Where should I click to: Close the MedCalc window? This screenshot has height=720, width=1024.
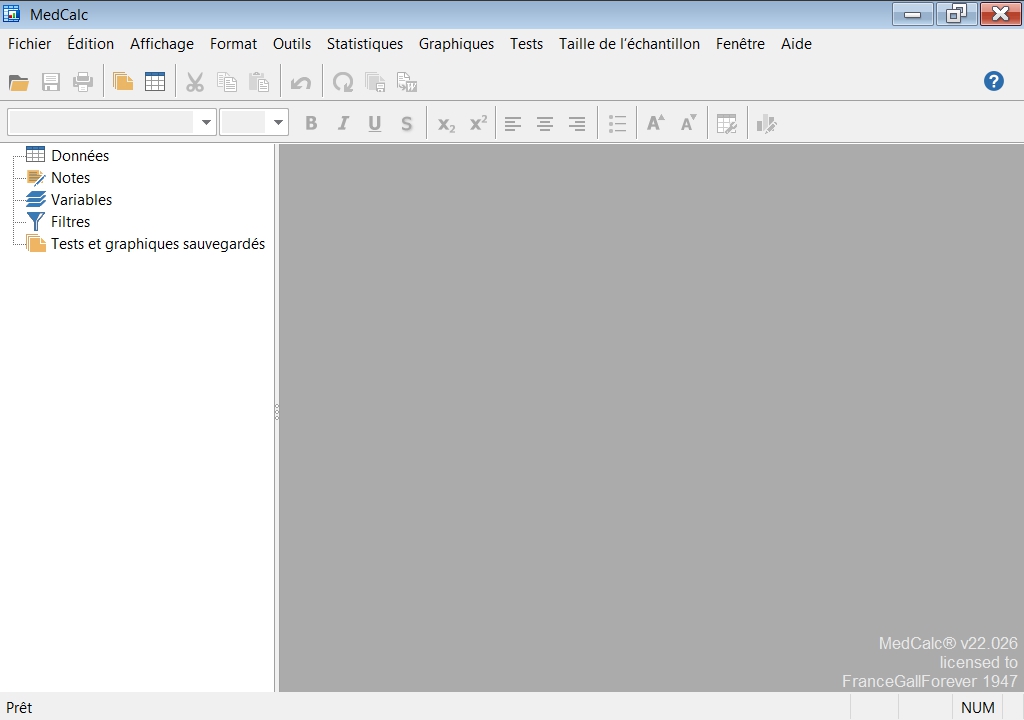tap(1000, 14)
